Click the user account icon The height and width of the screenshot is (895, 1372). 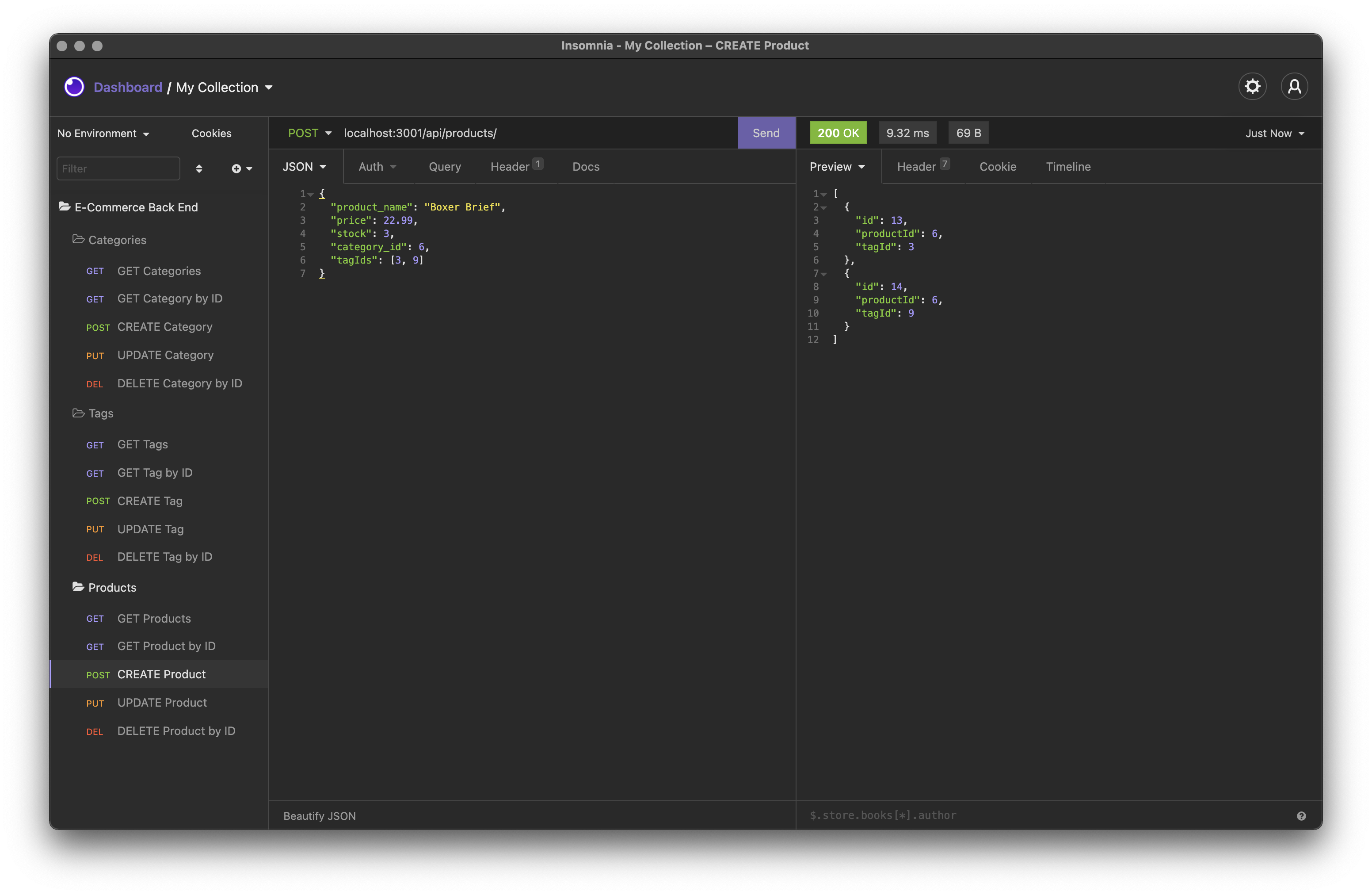coord(1294,87)
